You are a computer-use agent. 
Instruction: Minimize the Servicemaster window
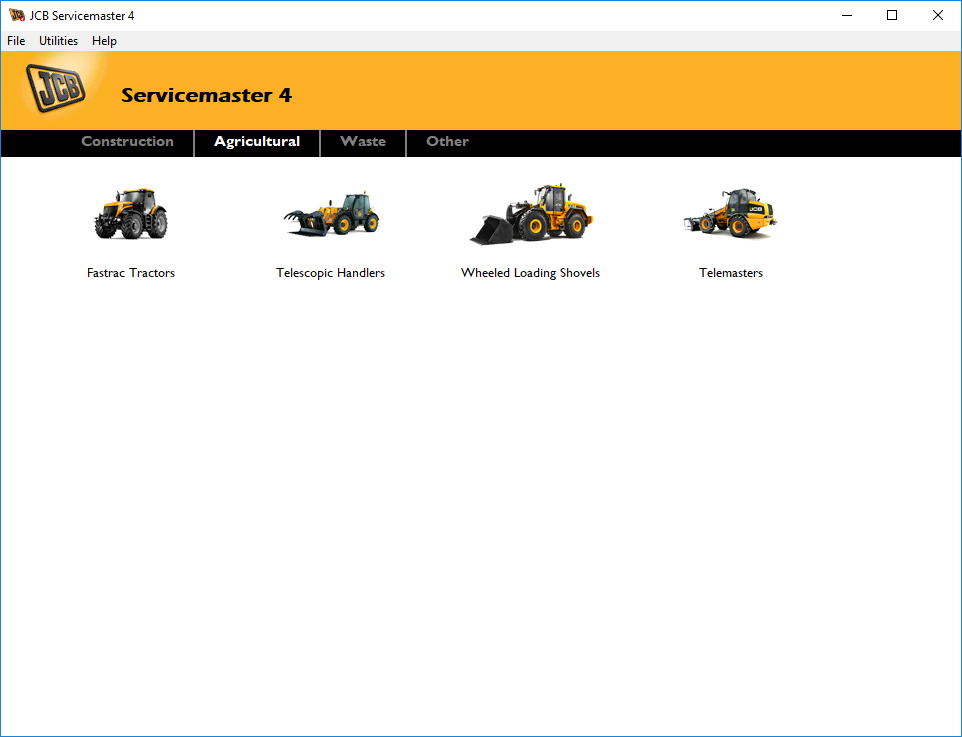click(x=847, y=15)
